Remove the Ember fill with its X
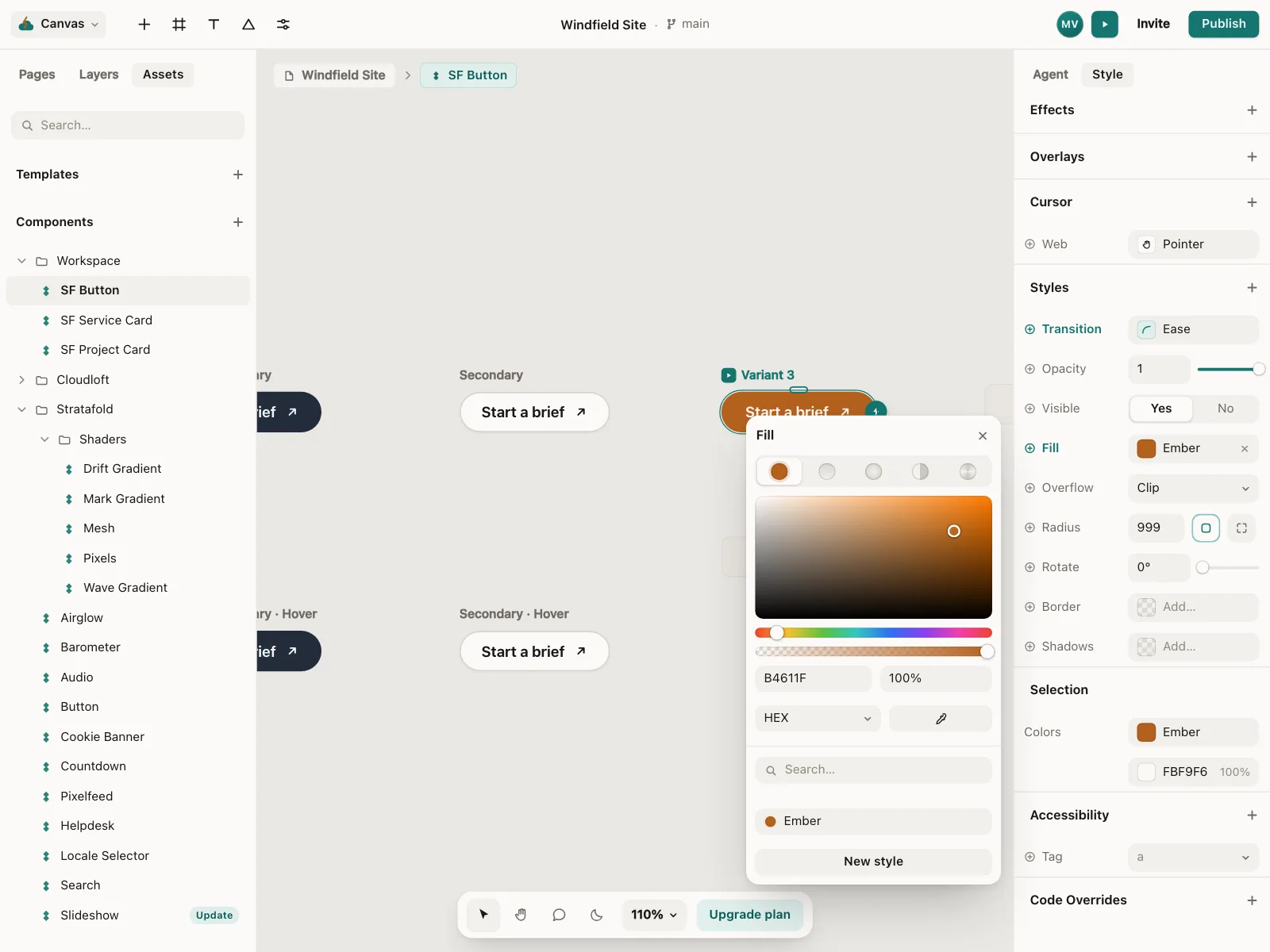The width and height of the screenshot is (1270, 952). (1245, 449)
